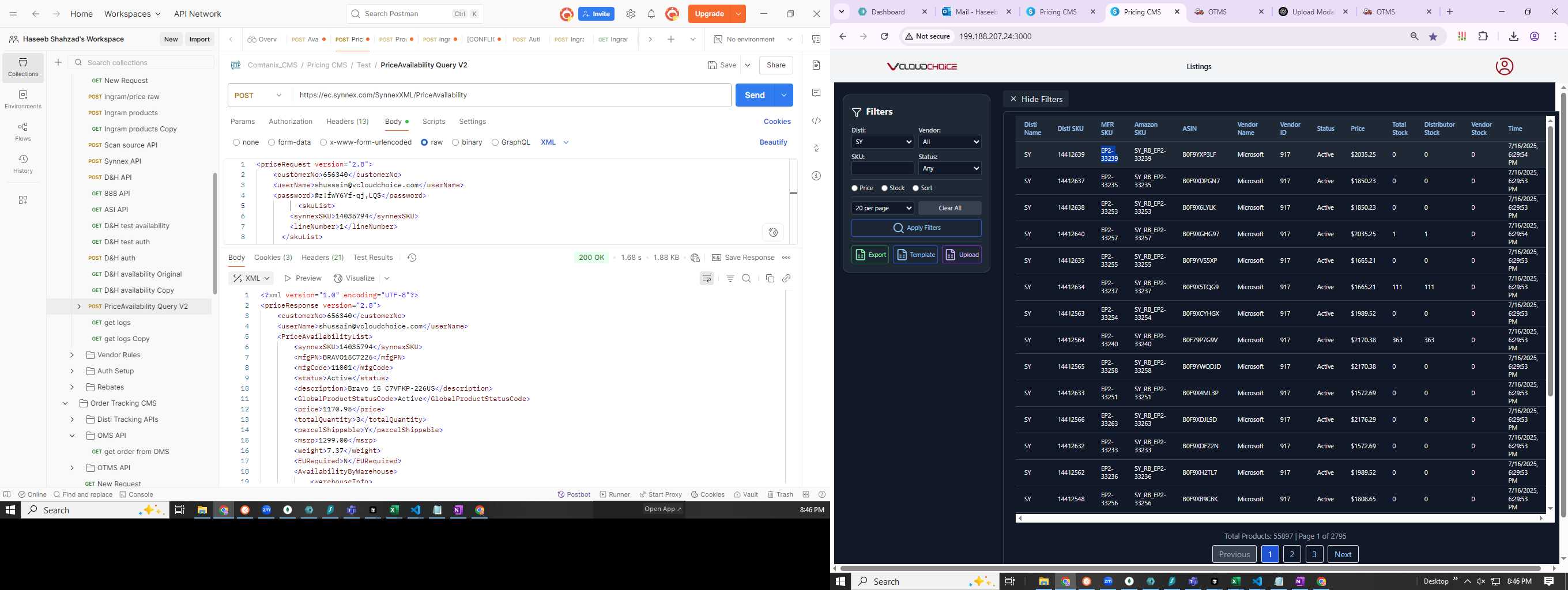The width and height of the screenshot is (1568, 590).
Task: Select the form-data body type
Action: click(x=272, y=142)
